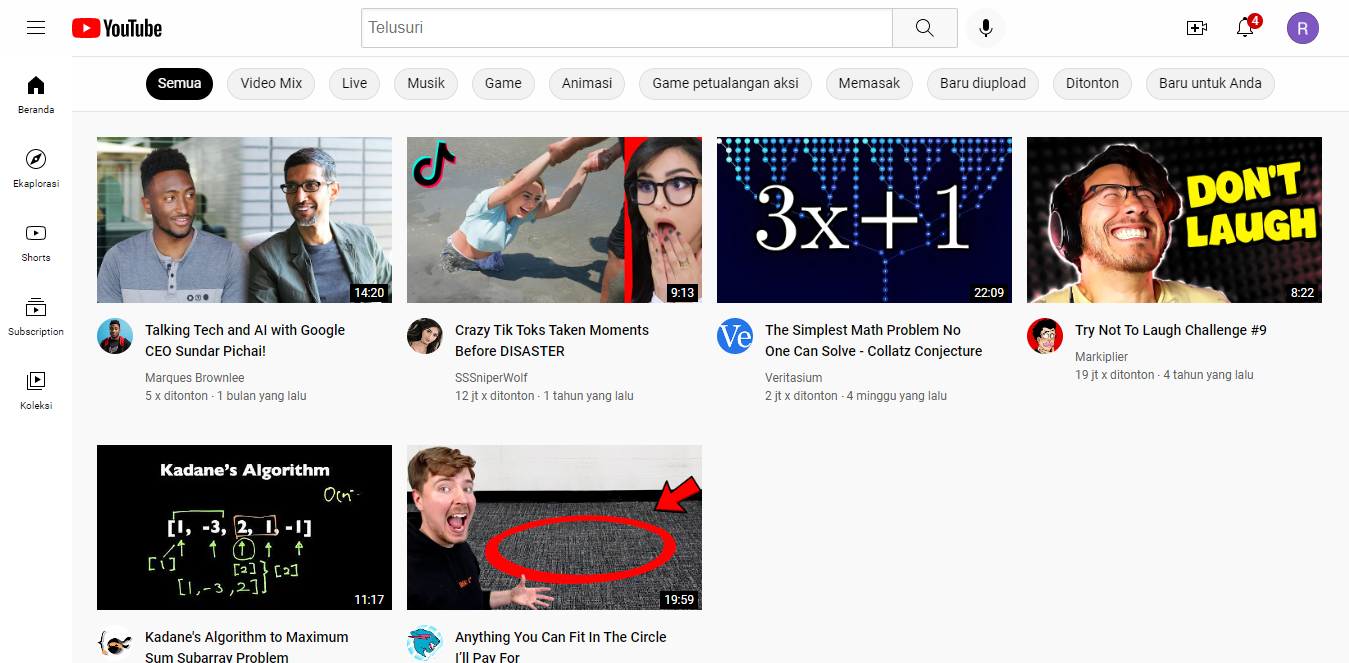The height and width of the screenshot is (663, 1349).
Task: Open the account avatar letter R
Action: (x=1303, y=28)
